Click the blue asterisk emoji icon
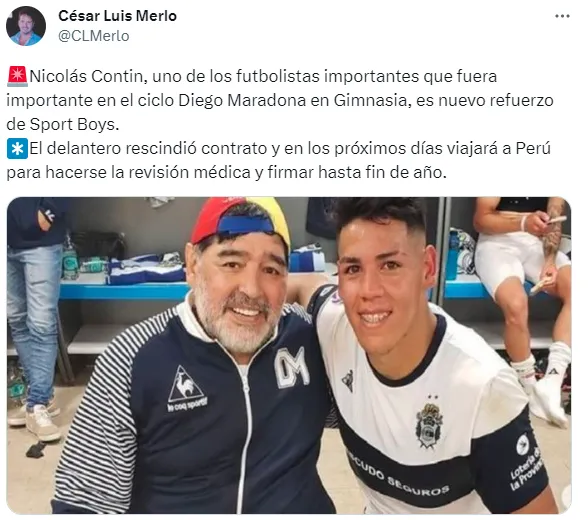Viewport: 588px width, 520px height. [x=17, y=148]
